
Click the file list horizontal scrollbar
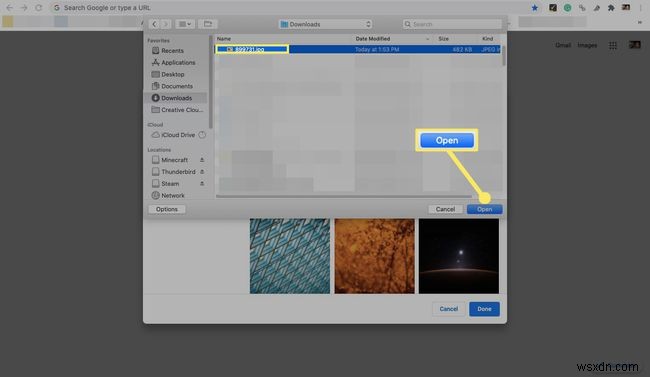click(344, 197)
